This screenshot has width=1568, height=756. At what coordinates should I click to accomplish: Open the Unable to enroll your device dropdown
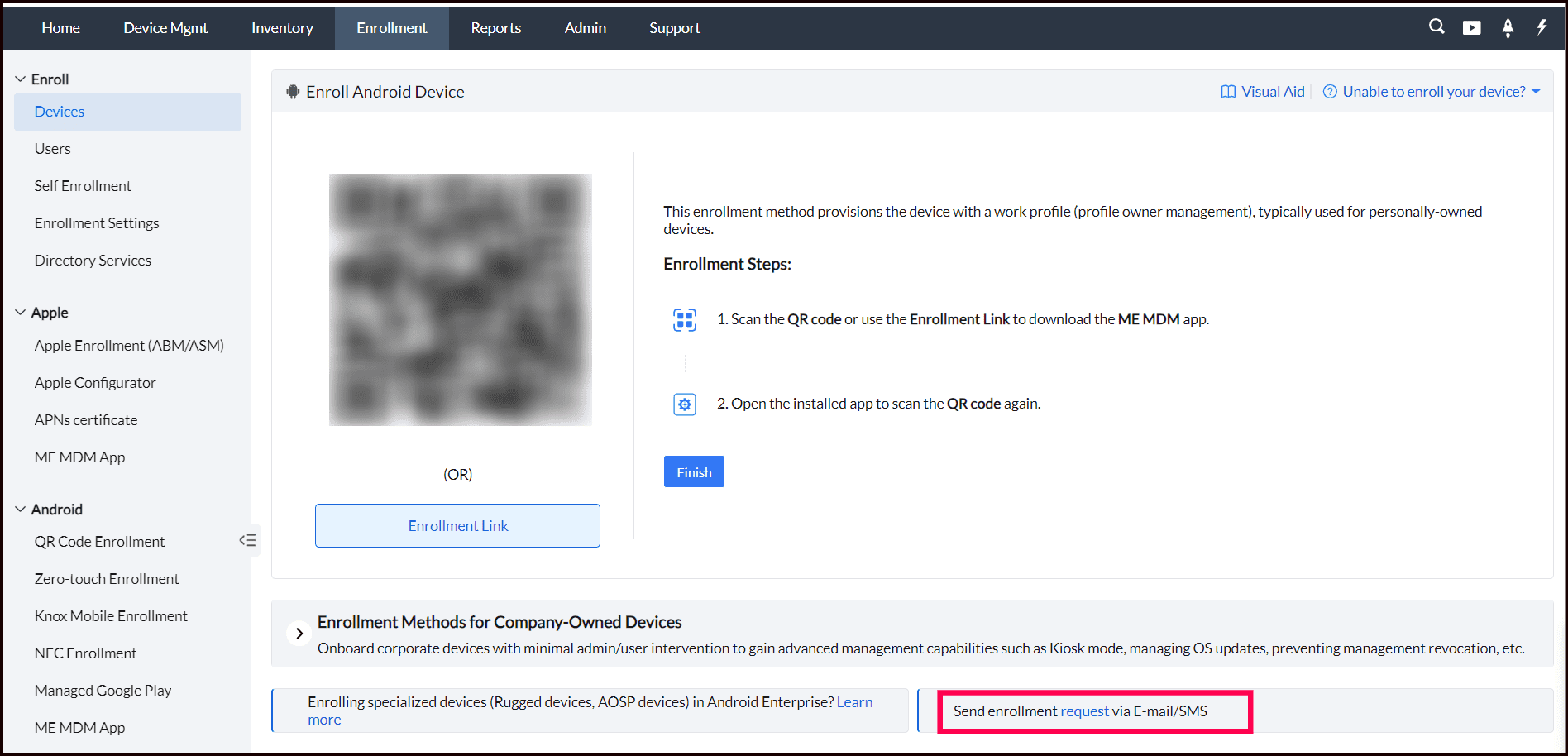coord(1441,92)
